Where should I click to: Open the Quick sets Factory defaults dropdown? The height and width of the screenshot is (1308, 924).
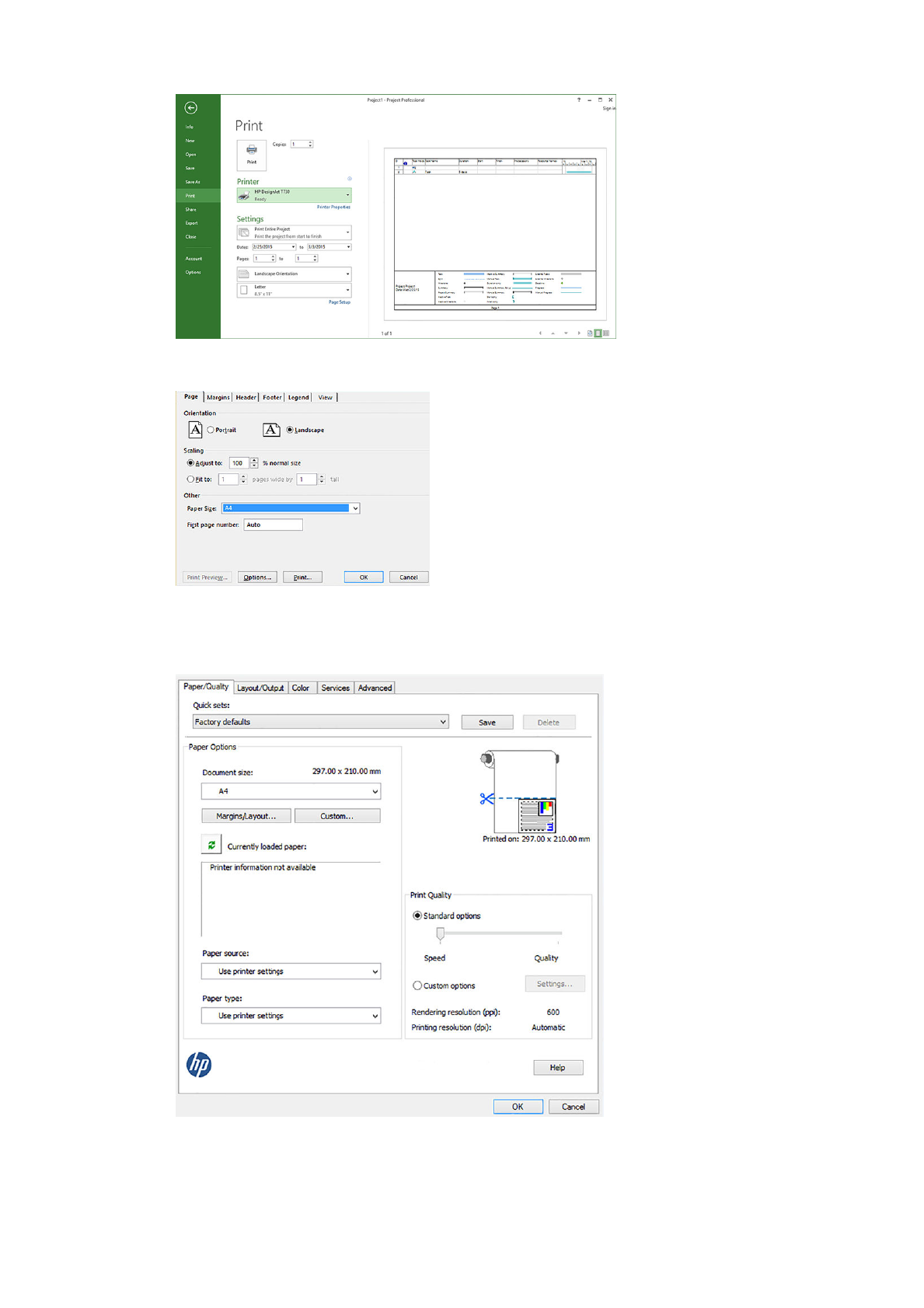[320, 722]
